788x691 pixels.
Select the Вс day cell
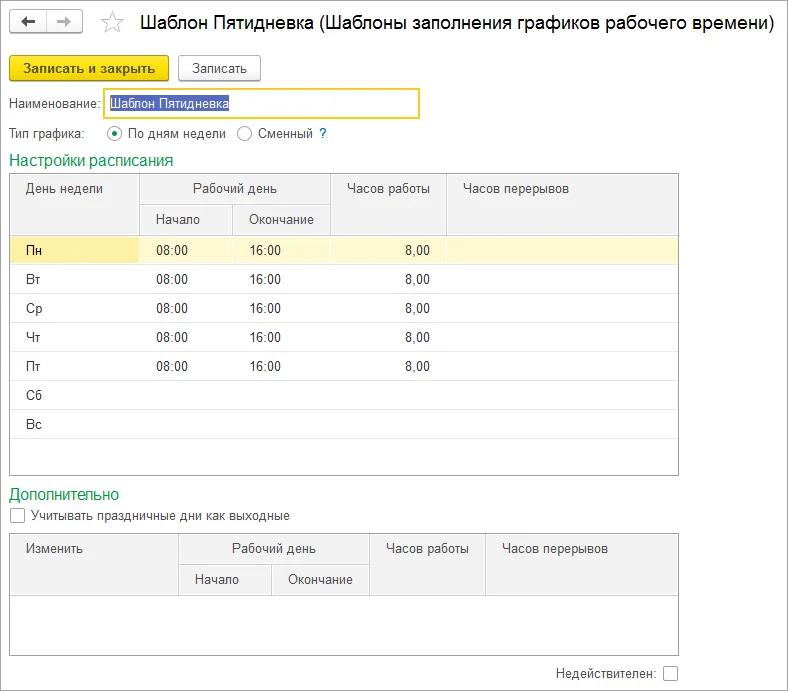point(74,425)
